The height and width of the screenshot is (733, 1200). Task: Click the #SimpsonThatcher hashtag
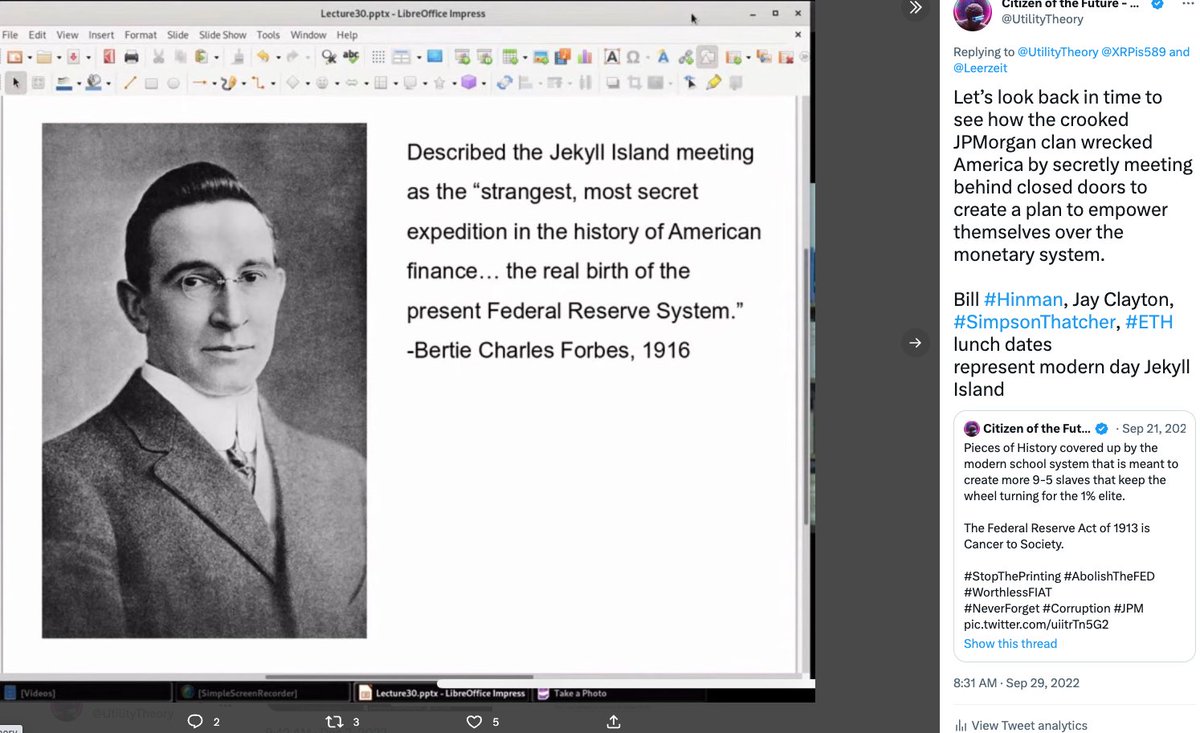pyautogui.click(x=1034, y=322)
